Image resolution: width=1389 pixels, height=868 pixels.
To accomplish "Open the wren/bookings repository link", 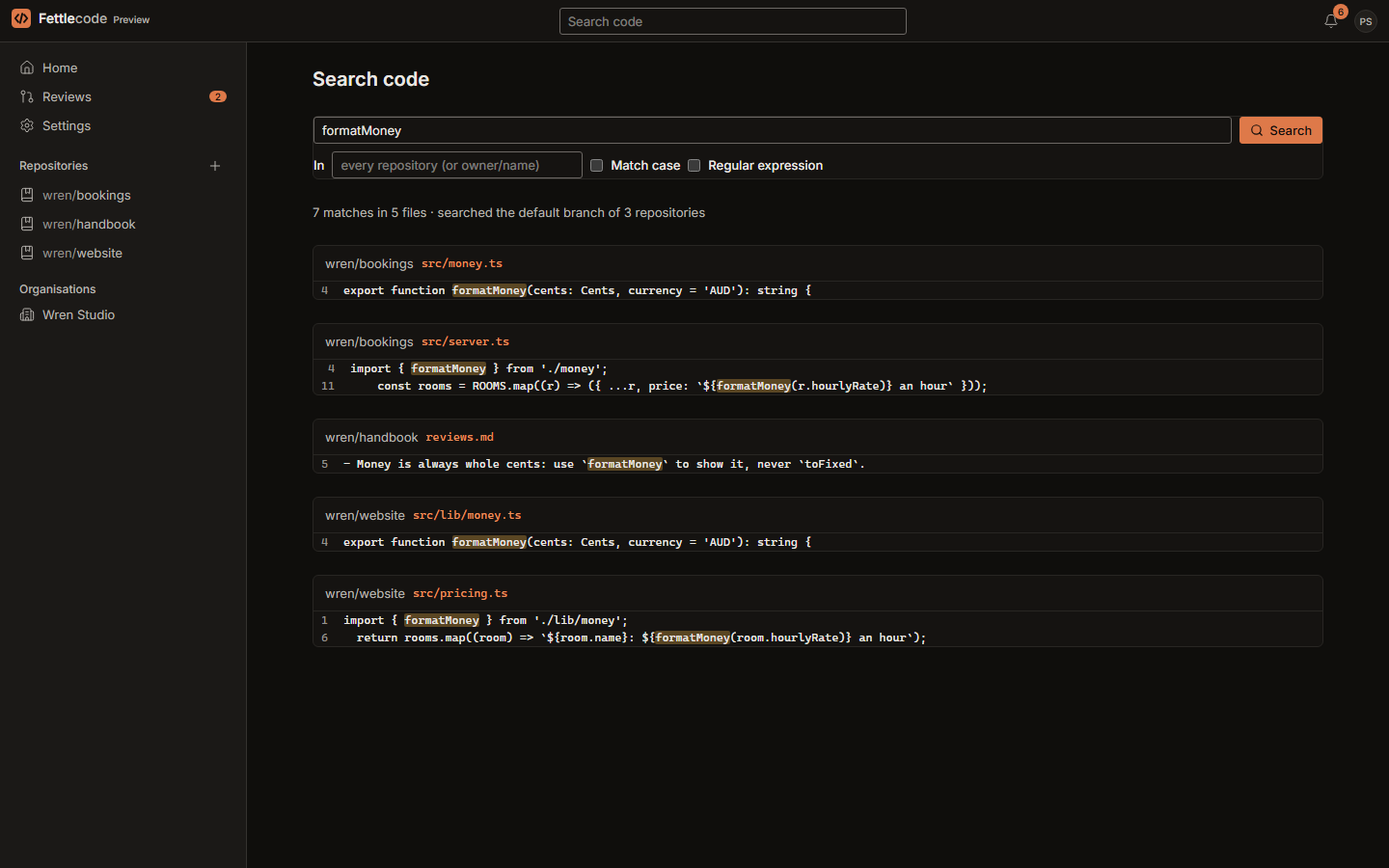I will (x=123, y=195).
